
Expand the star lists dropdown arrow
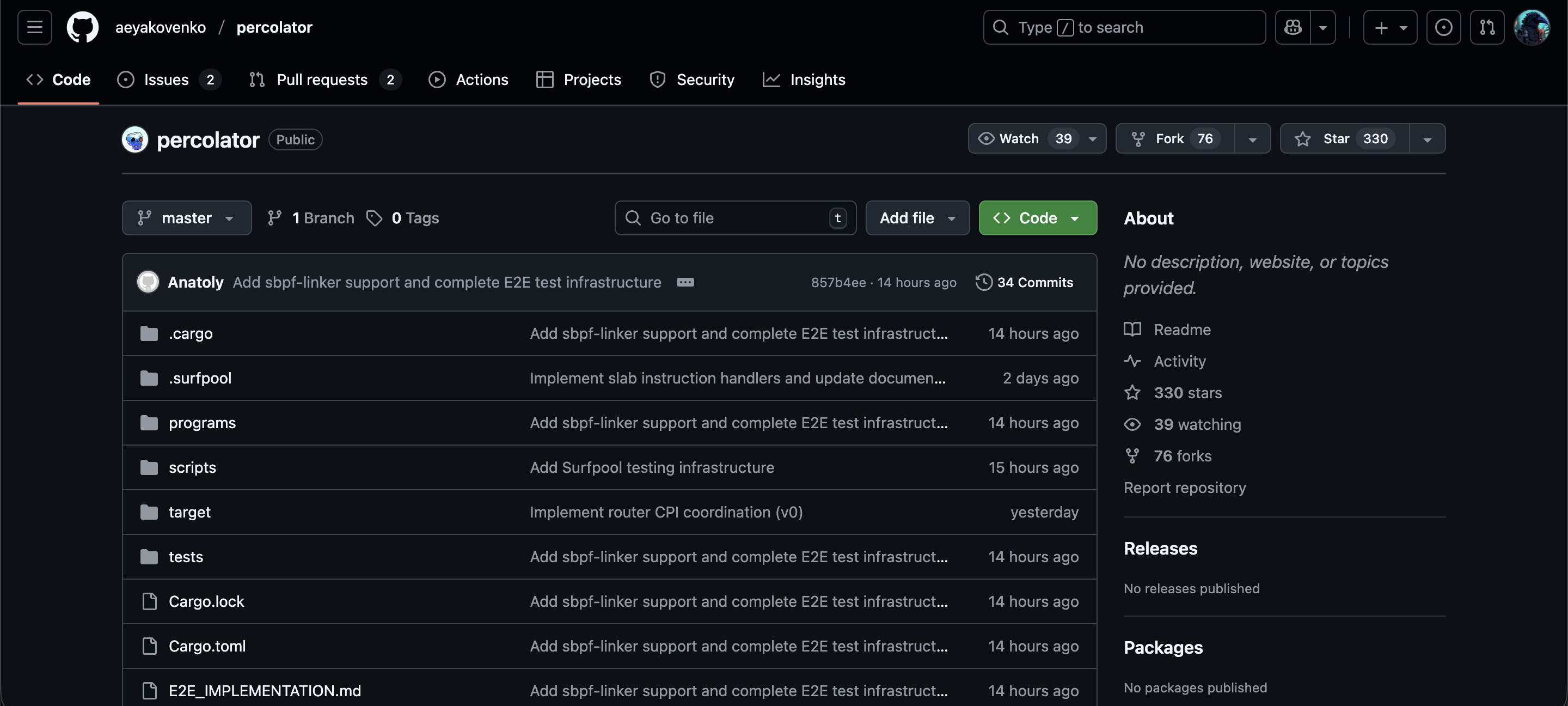(x=1427, y=139)
